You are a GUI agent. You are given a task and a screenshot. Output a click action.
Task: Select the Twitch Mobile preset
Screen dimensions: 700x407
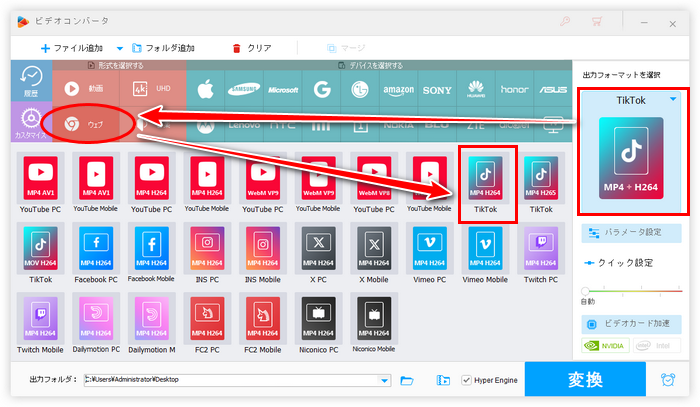pyautogui.click(x=40, y=324)
